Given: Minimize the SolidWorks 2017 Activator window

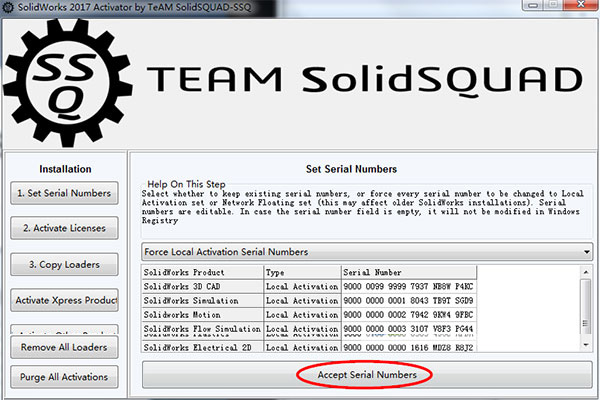Looking at the screenshot, I should click(x=533, y=5).
